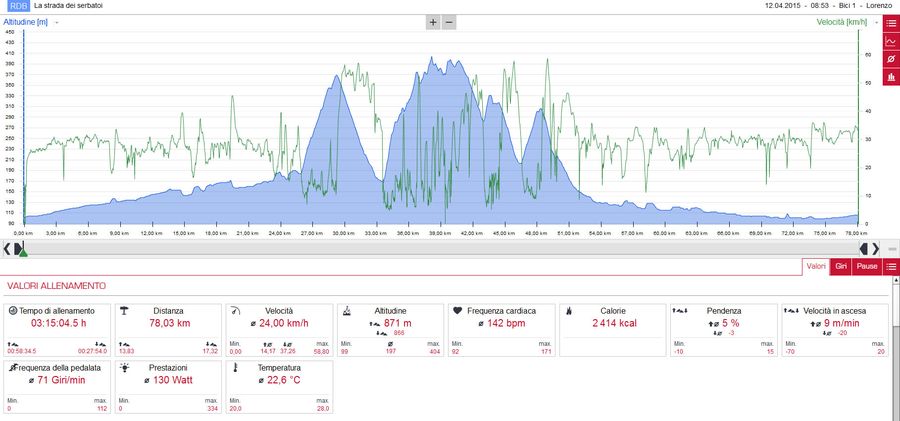The width and height of the screenshot is (900, 421).
Task: Zoom out the chart with minus button
Action: tap(449, 22)
